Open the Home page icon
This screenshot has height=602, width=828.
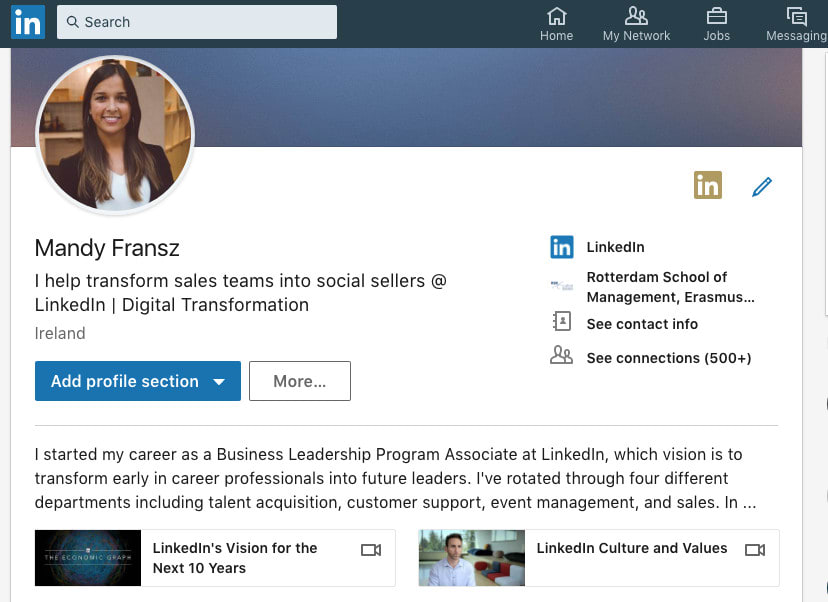point(557,17)
